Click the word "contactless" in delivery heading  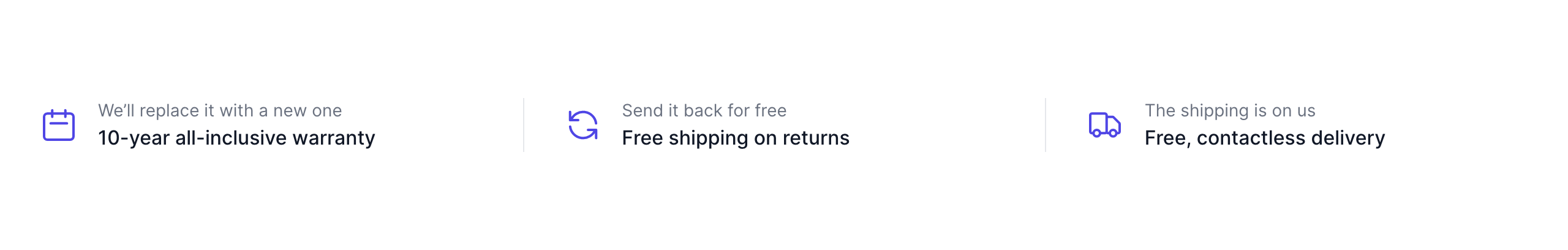click(x=1251, y=138)
